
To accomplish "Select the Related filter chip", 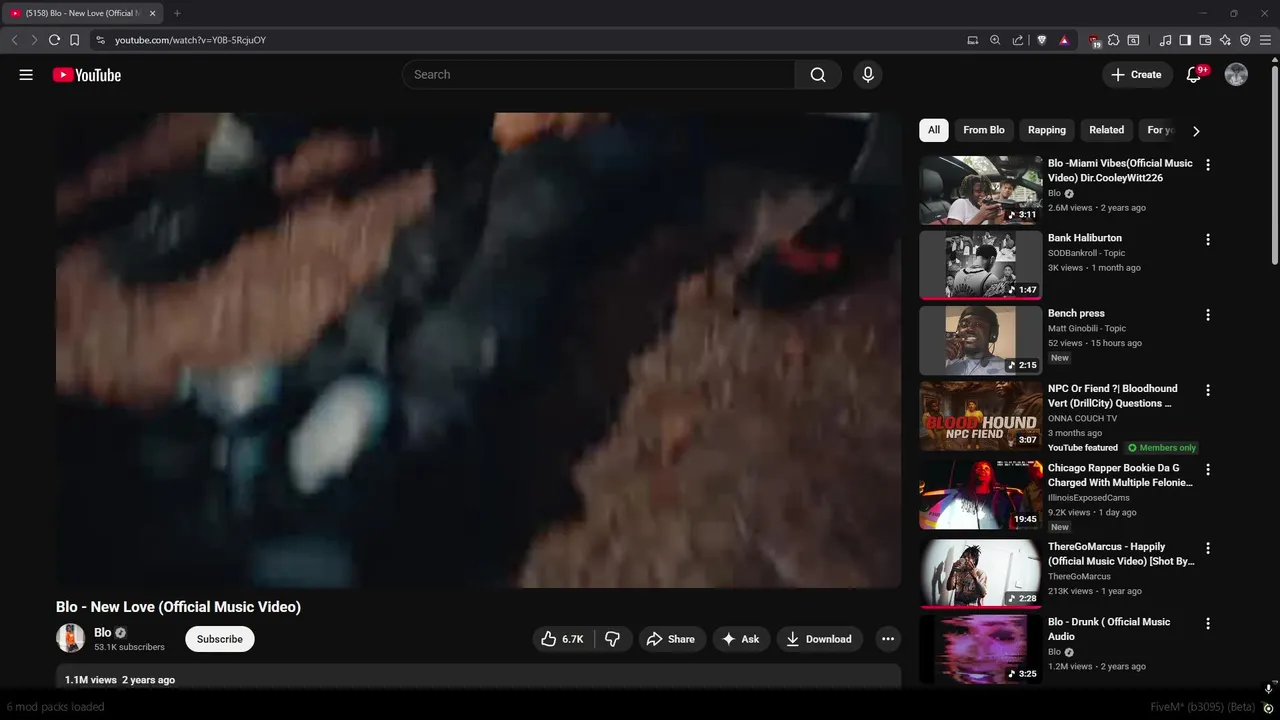I will (x=1106, y=130).
